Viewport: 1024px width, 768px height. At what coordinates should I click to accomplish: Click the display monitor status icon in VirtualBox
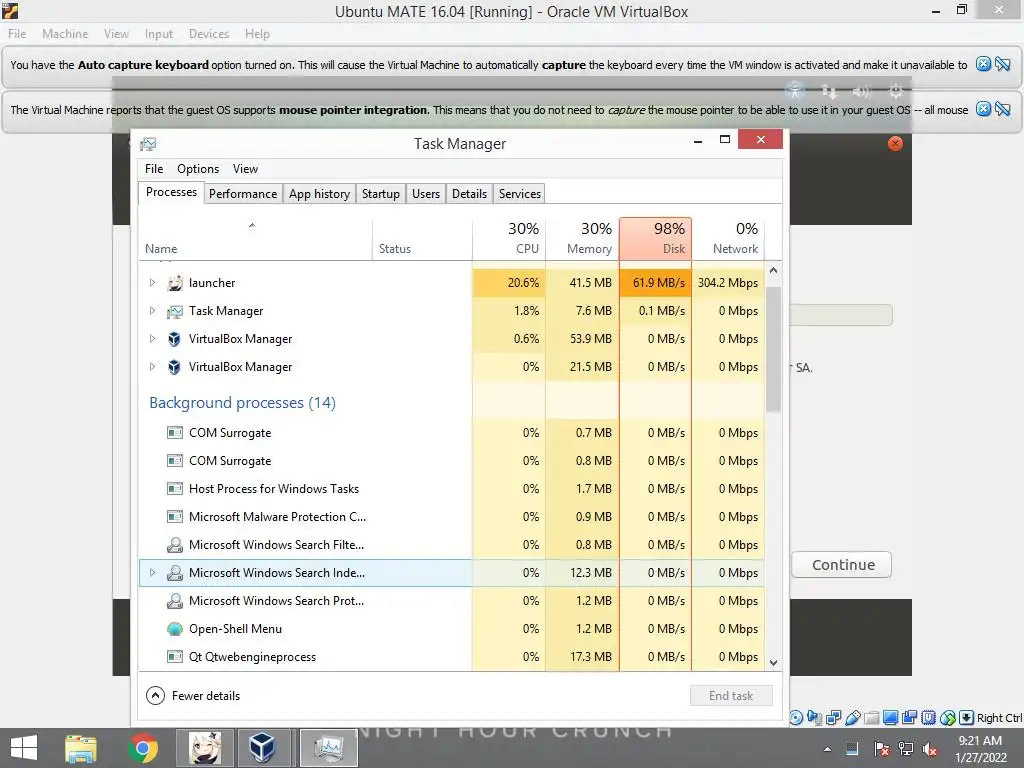point(890,718)
